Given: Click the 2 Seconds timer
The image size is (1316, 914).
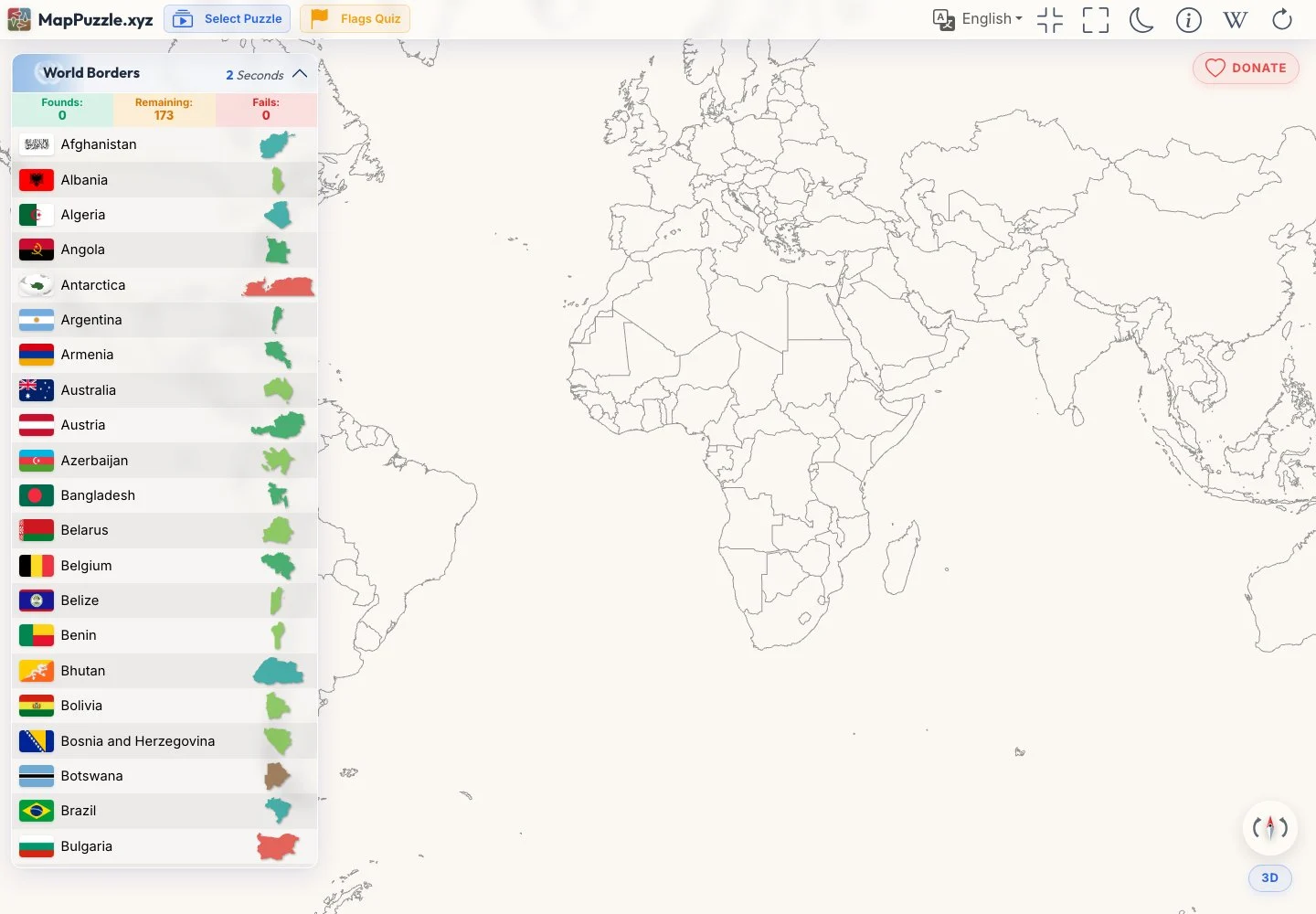Looking at the screenshot, I should [x=255, y=75].
